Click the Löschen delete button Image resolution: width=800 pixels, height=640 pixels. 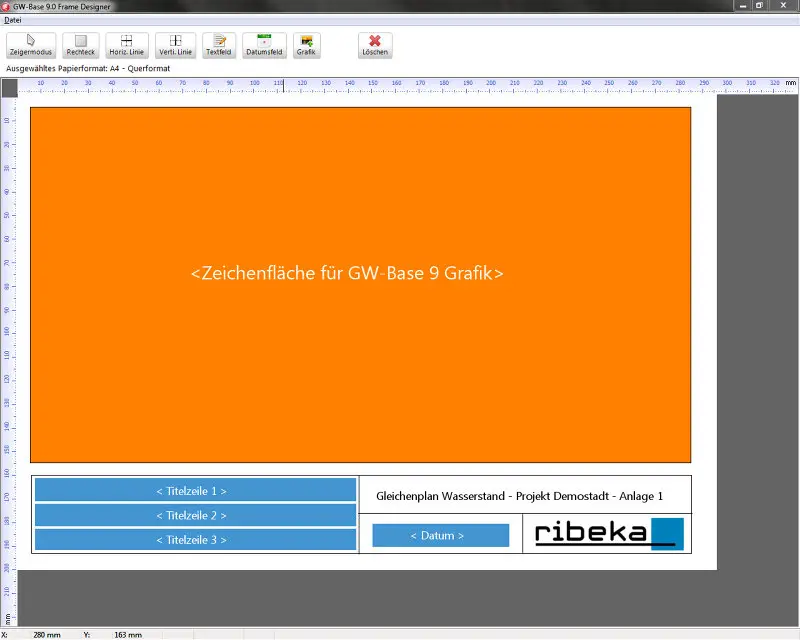click(375, 45)
